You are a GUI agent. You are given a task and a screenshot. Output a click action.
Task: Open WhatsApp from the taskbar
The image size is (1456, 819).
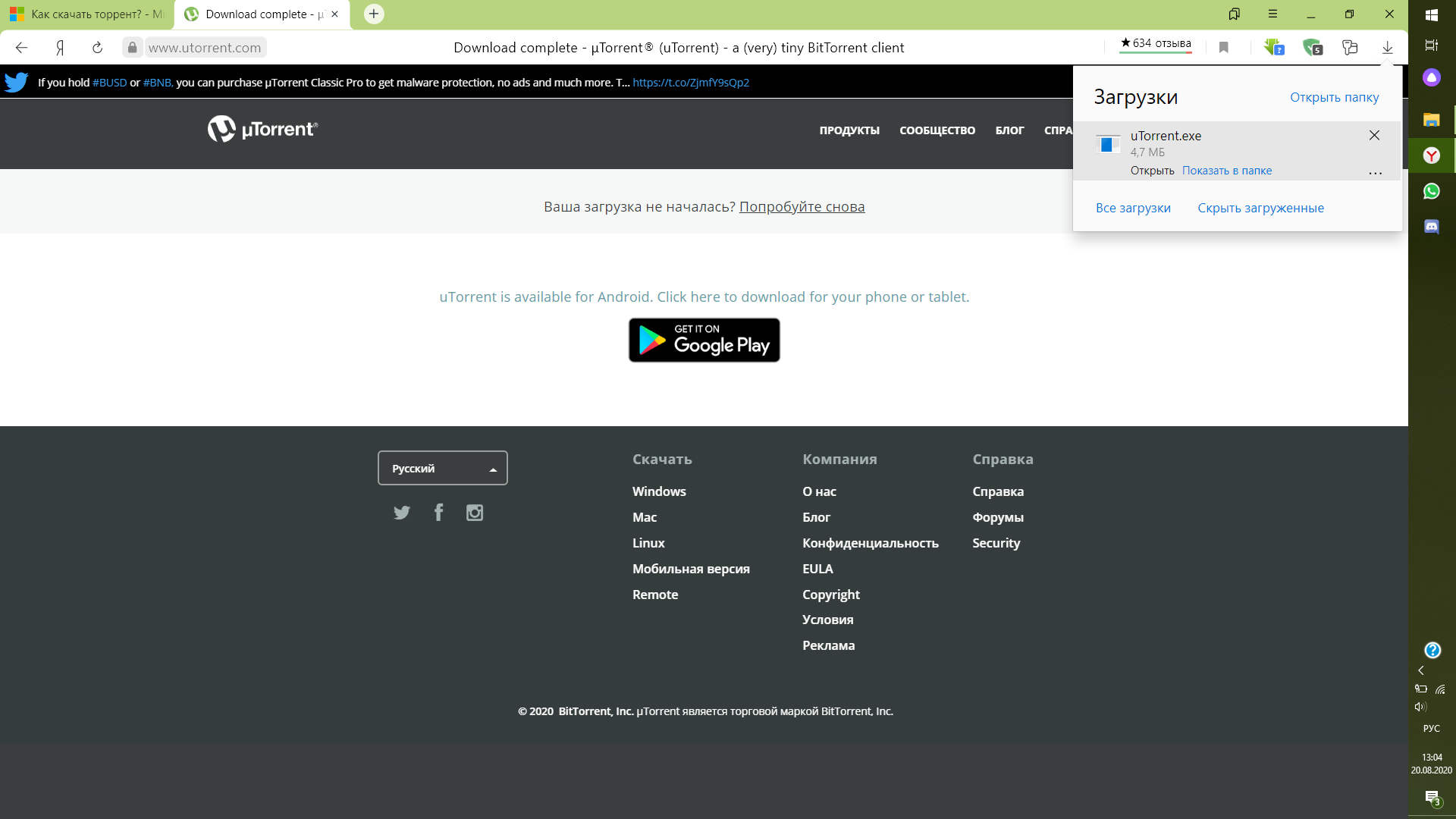tap(1432, 191)
